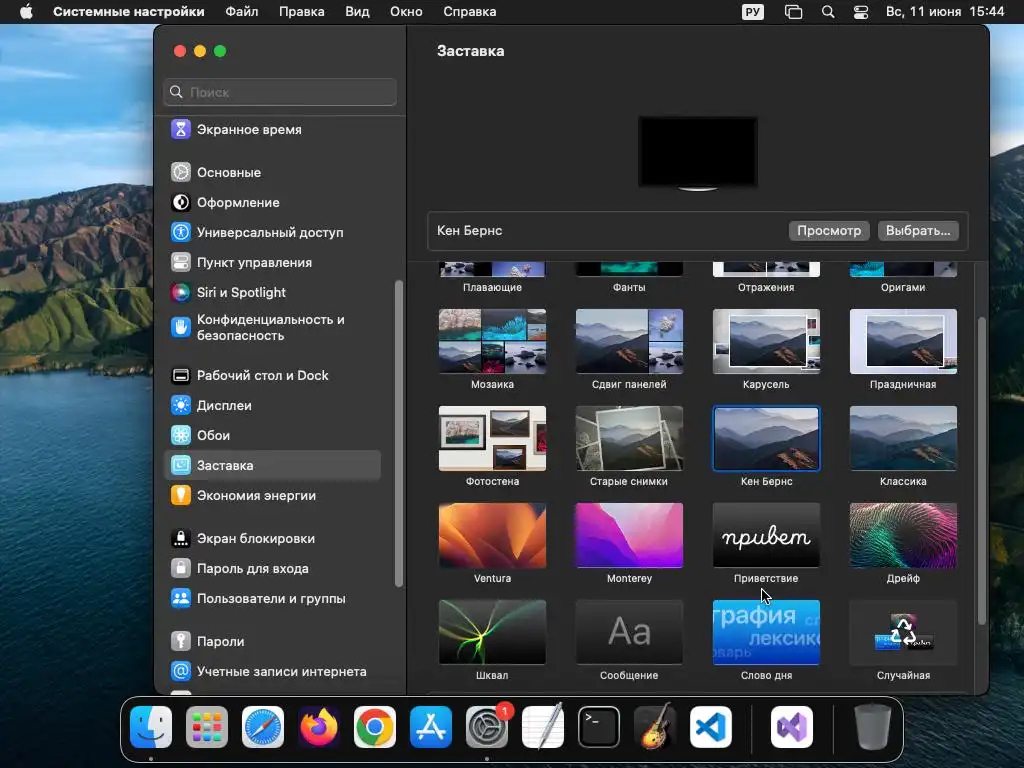
Task: Click the date and time in the menu bar
Action: coord(945,12)
